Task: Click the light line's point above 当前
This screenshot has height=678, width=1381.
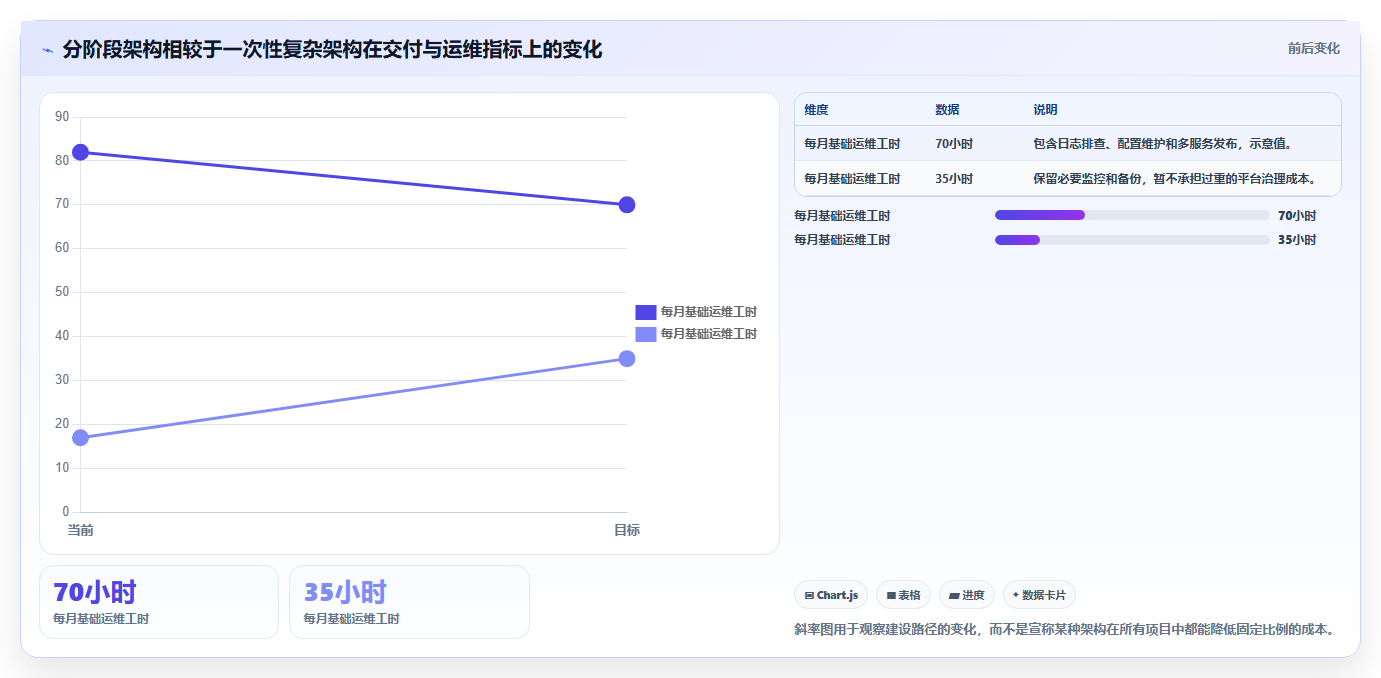Action: coord(80,437)
